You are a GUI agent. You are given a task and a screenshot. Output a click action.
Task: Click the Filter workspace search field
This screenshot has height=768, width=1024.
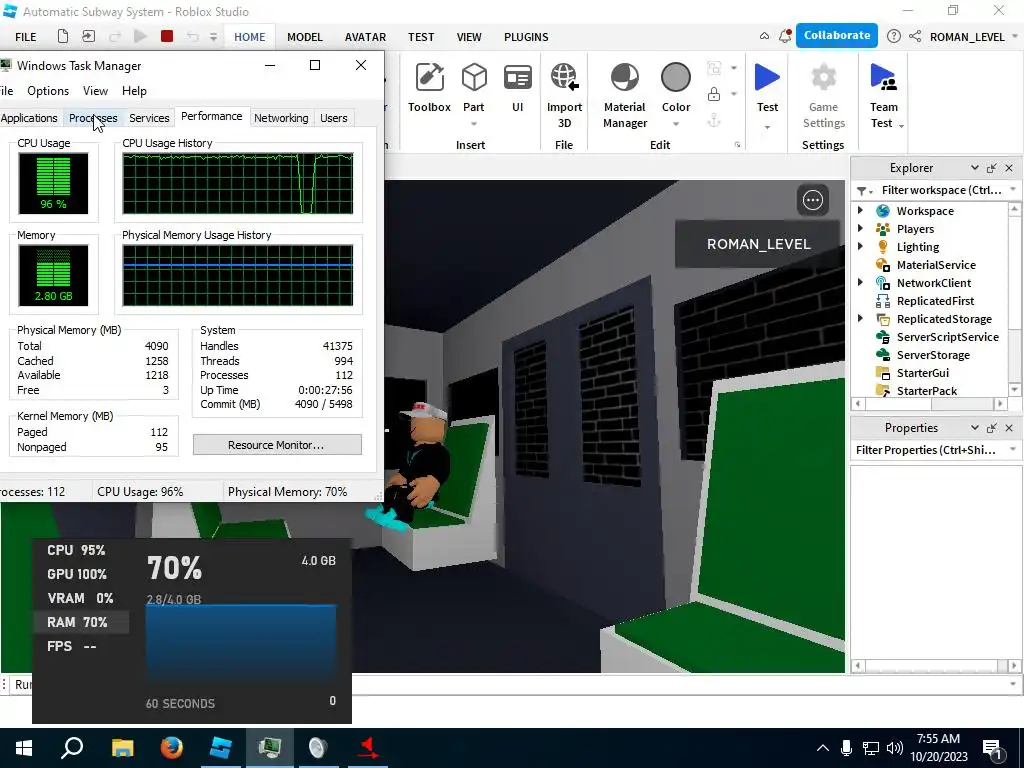click(940, 190)
